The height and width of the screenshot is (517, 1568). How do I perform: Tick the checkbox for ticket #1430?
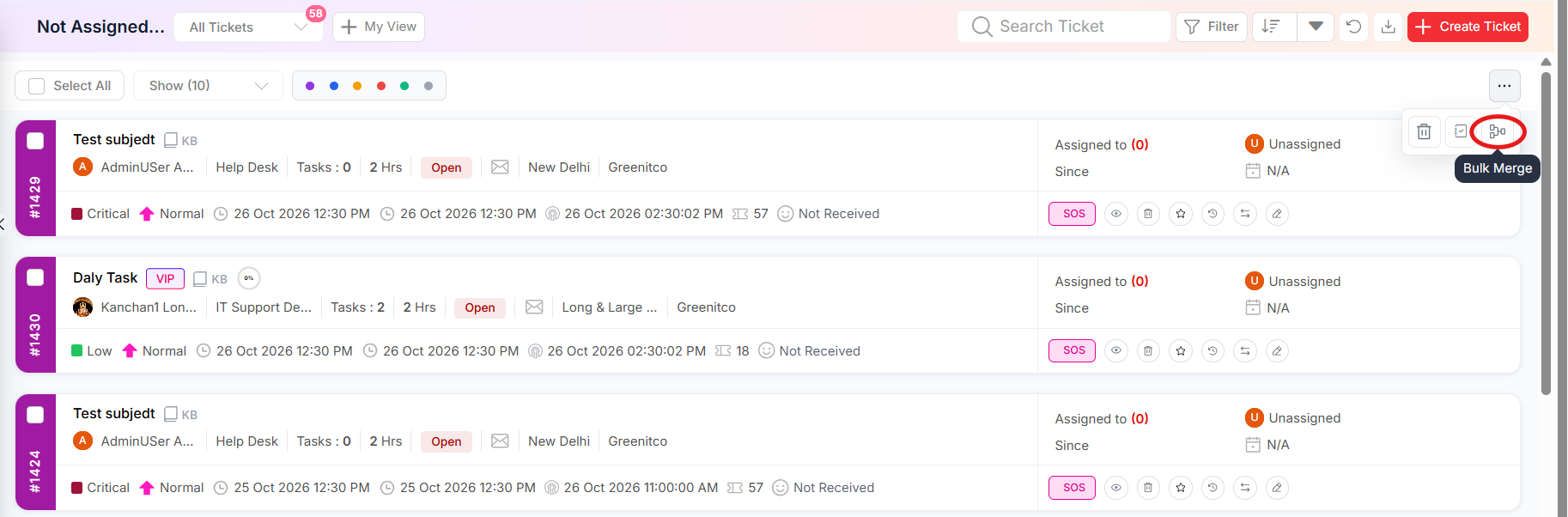point(35,277)
